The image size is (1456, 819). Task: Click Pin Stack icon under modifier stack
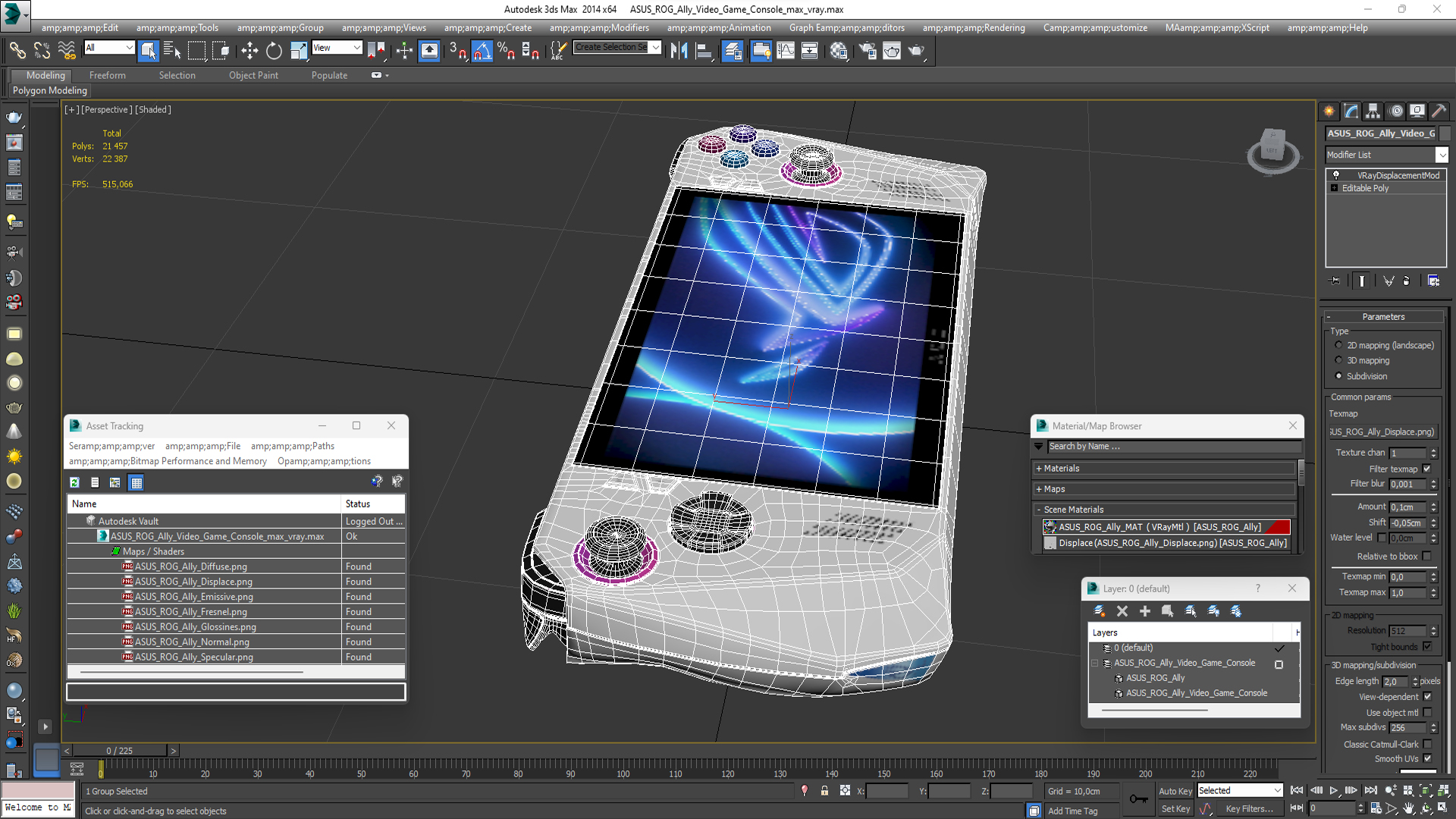coord(1335,281)
